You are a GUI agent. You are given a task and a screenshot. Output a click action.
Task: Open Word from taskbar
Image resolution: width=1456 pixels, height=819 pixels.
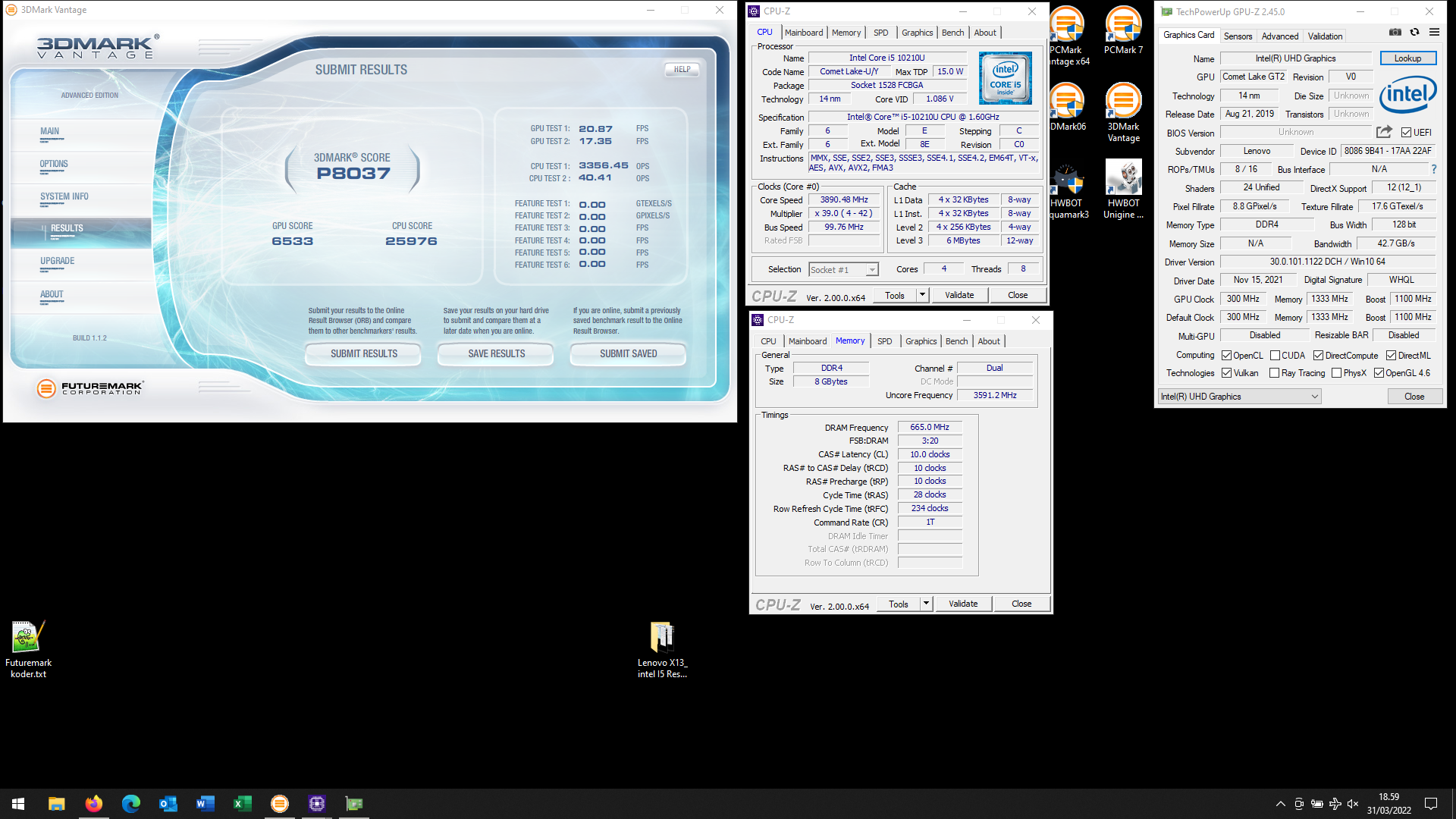[205, 804]
